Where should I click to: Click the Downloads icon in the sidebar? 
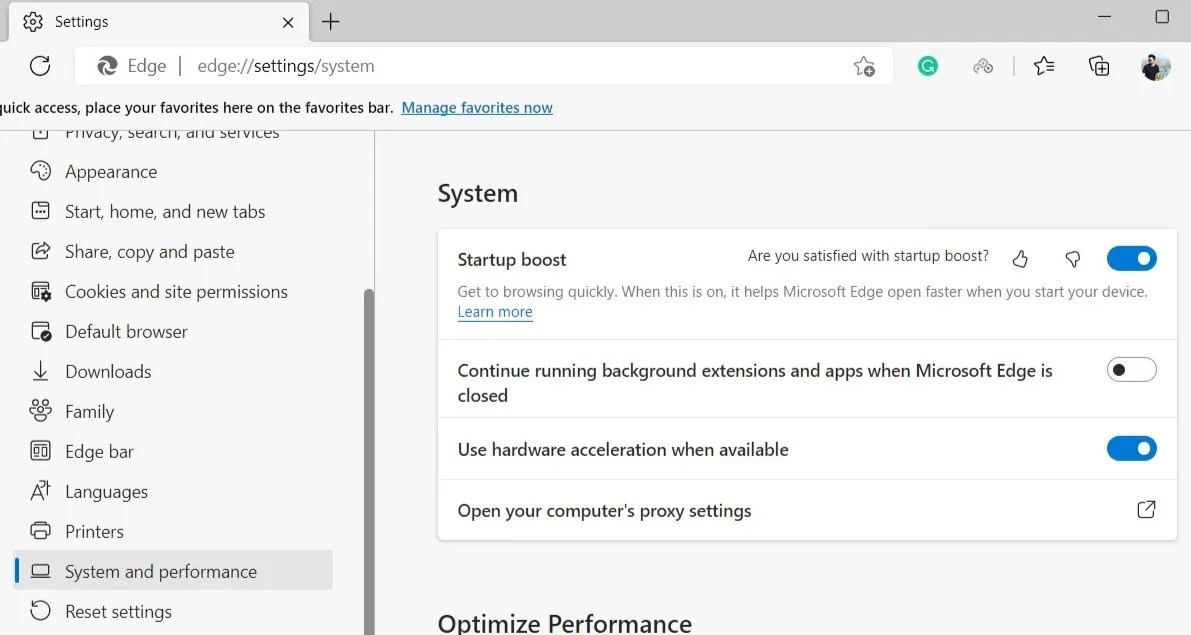pyautogui.click(x=40, y=371)
